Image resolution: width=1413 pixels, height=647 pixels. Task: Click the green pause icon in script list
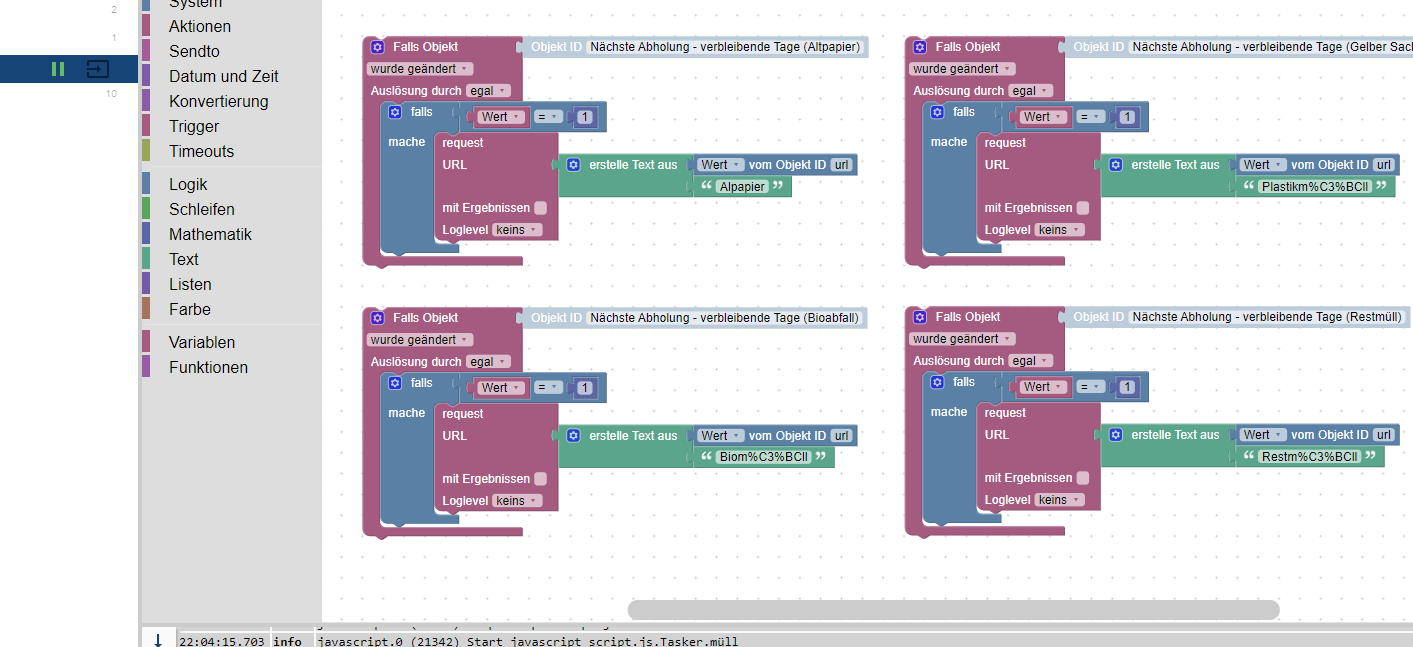click(58, 69)
